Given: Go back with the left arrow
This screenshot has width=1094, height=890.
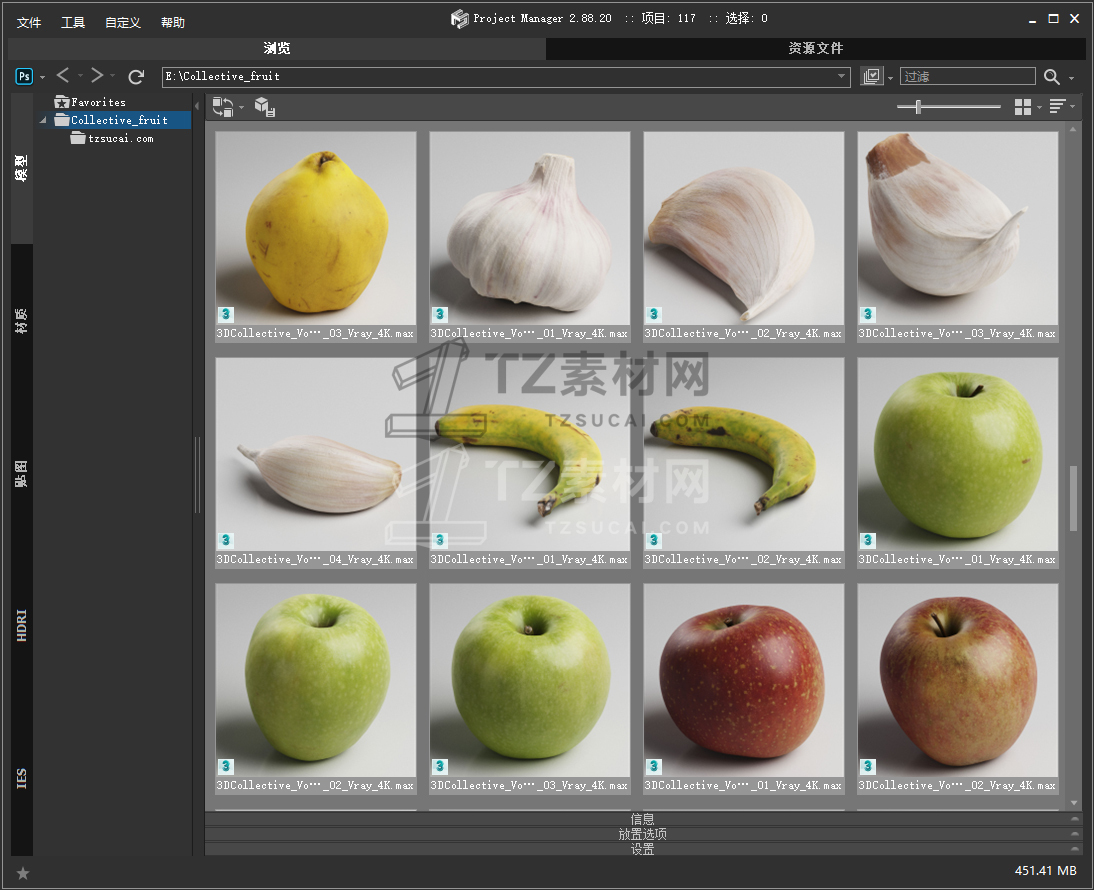Looking at the screenshot, I should (x=63, y=76).
